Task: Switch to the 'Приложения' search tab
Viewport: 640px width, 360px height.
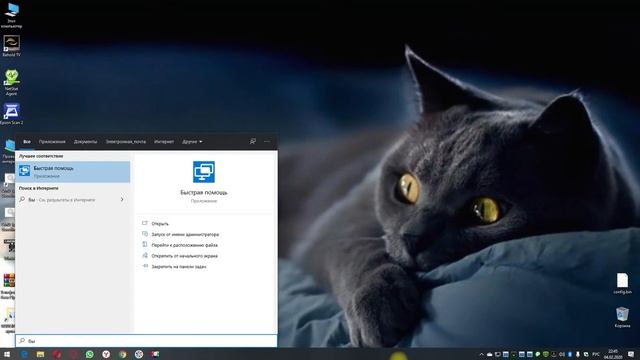Action: (x=52, y=142)
